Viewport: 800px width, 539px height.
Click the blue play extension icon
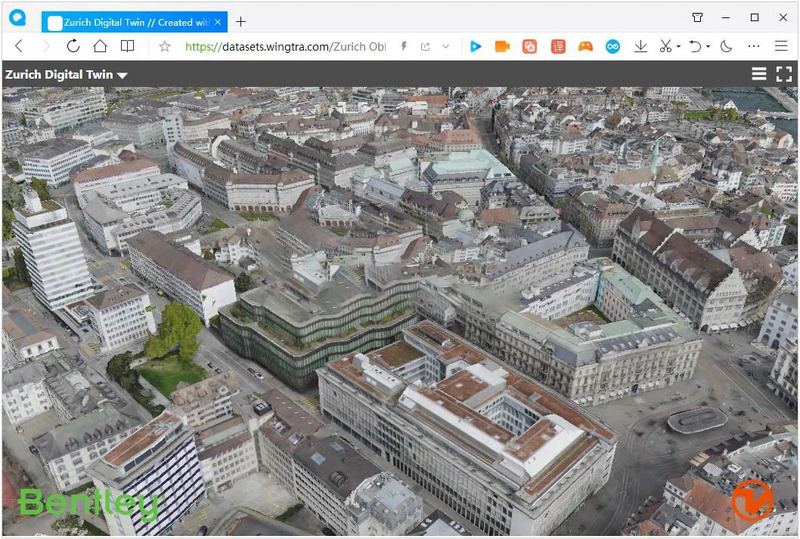pos(475,46)
